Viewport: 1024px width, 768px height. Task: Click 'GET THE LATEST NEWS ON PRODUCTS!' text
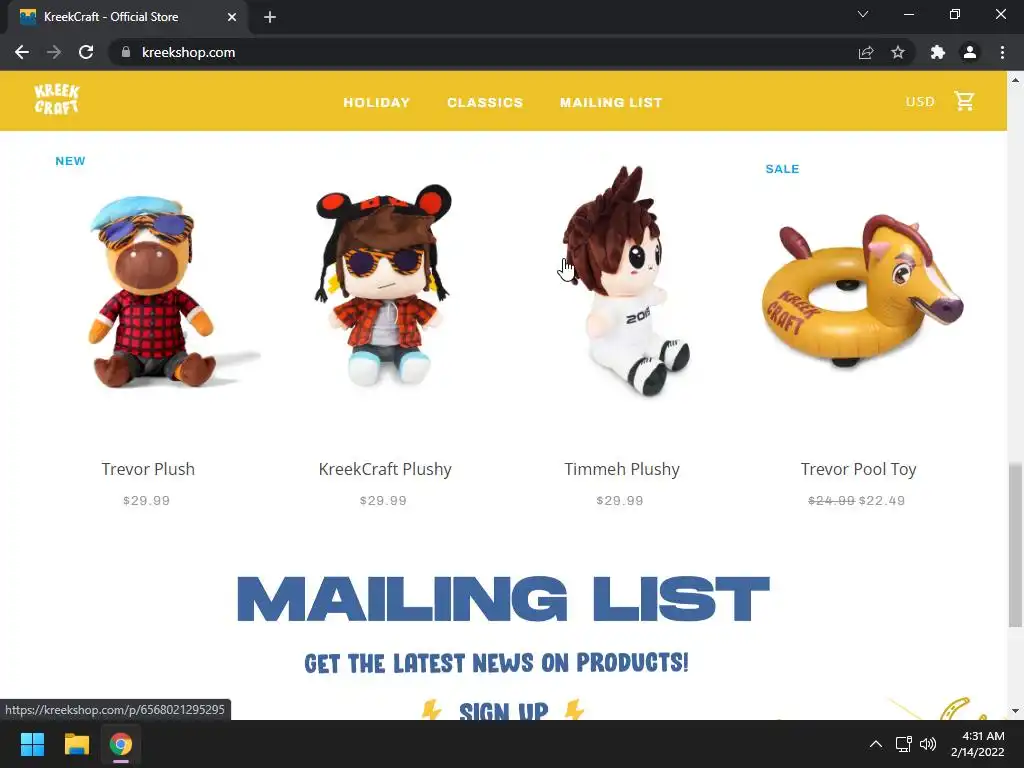tap(496, 663)
